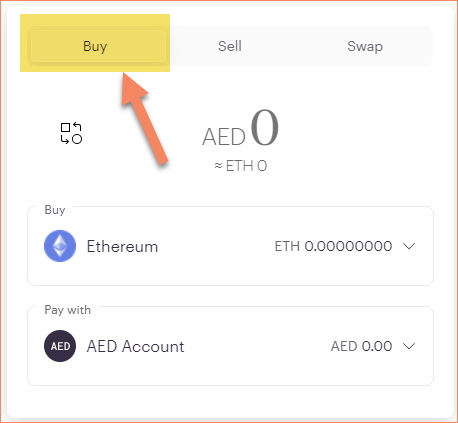
Task: Click the currency swap toggle icon
Action: coord(71,133)
